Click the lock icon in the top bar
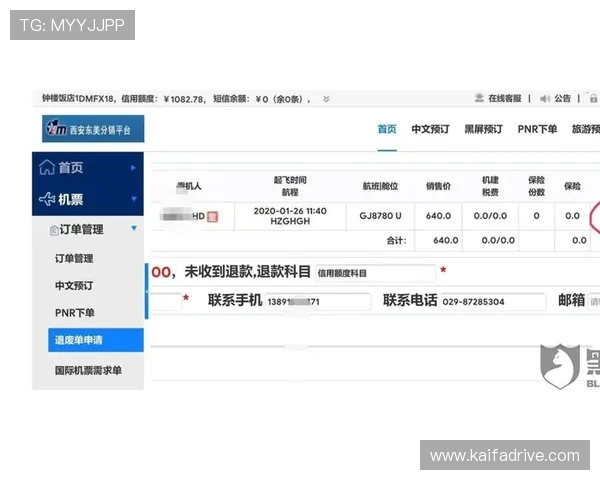Screen dimensions: 600x480 point(593,98)
